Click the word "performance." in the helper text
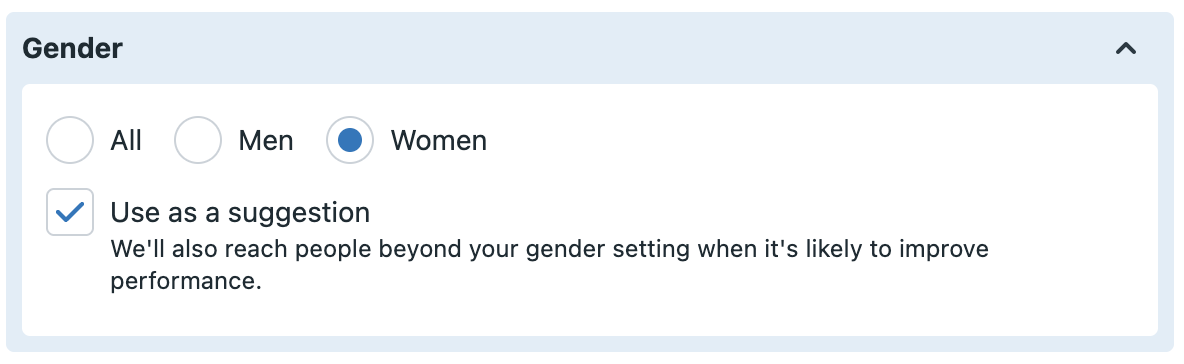Image resolution: width=1184 pixels, height=364 pixels. tap(186, 282)
